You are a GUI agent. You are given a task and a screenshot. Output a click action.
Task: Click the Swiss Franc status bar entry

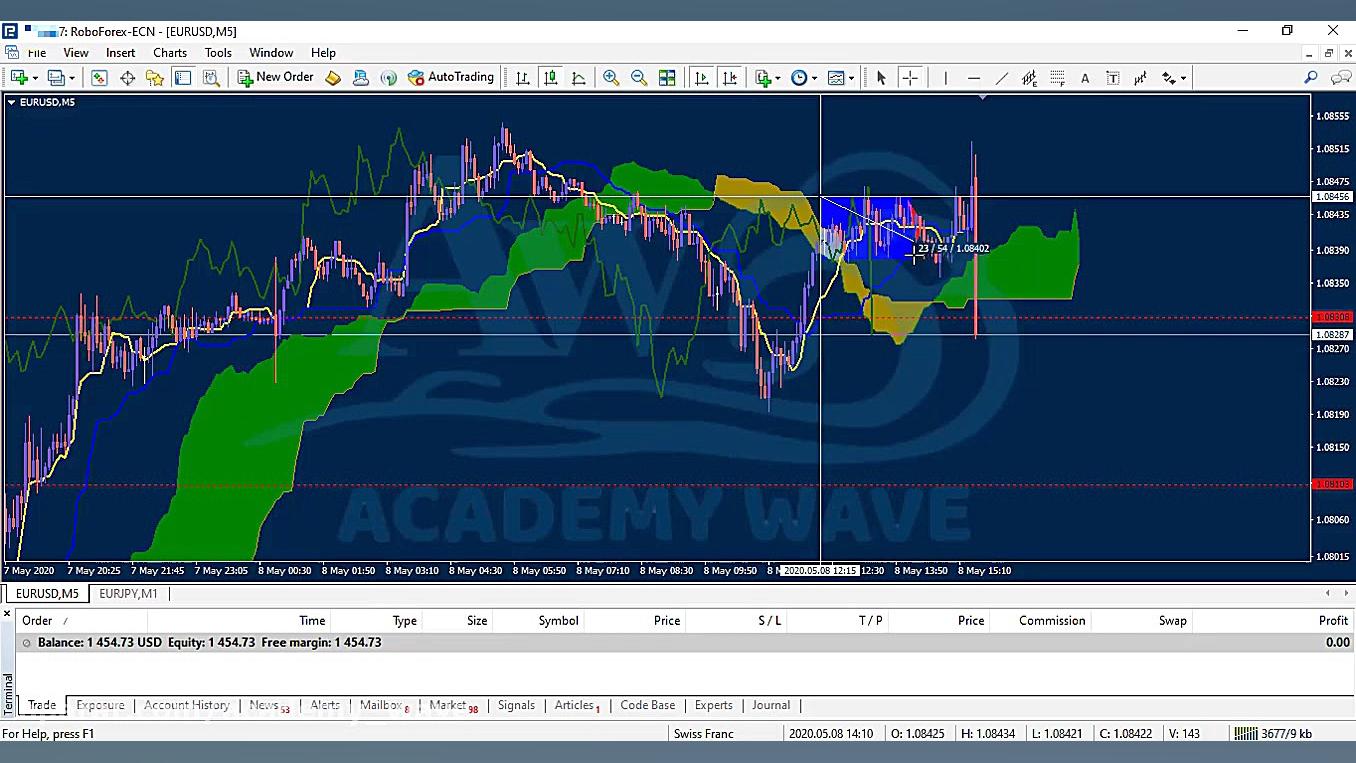click(x=703, y=734)
